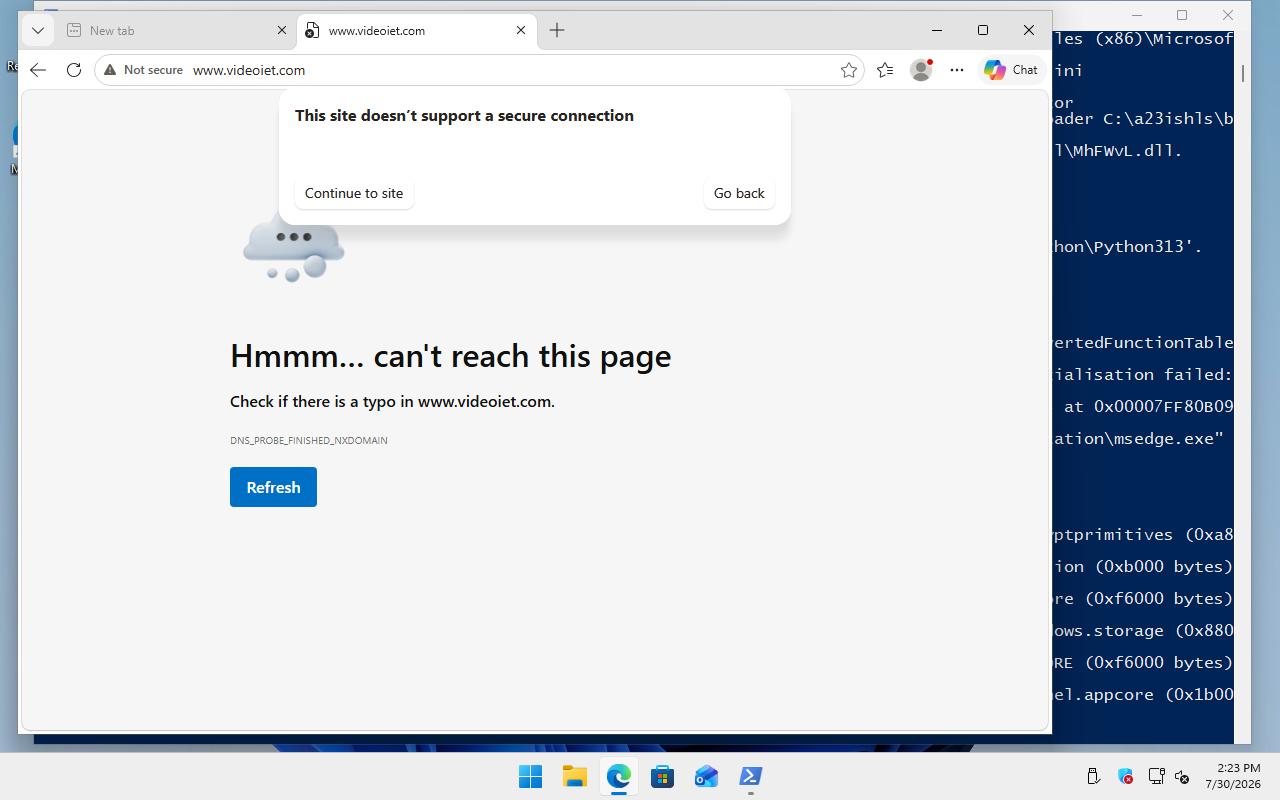
Task: Open the tab search chevron in Edge
Action: [38, 30]
